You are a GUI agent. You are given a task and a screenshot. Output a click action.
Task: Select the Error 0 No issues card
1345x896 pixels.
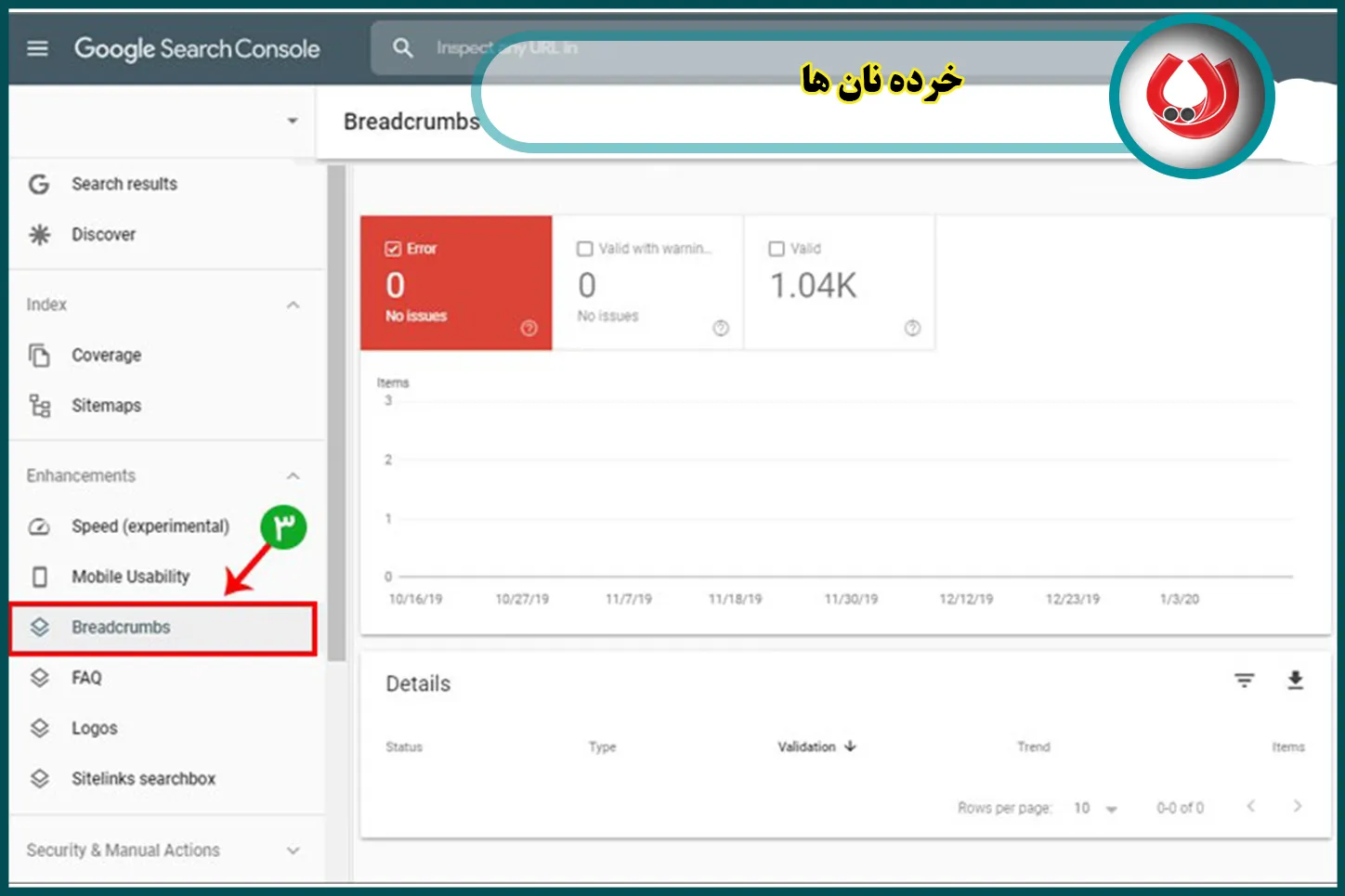tap(456, 283)
